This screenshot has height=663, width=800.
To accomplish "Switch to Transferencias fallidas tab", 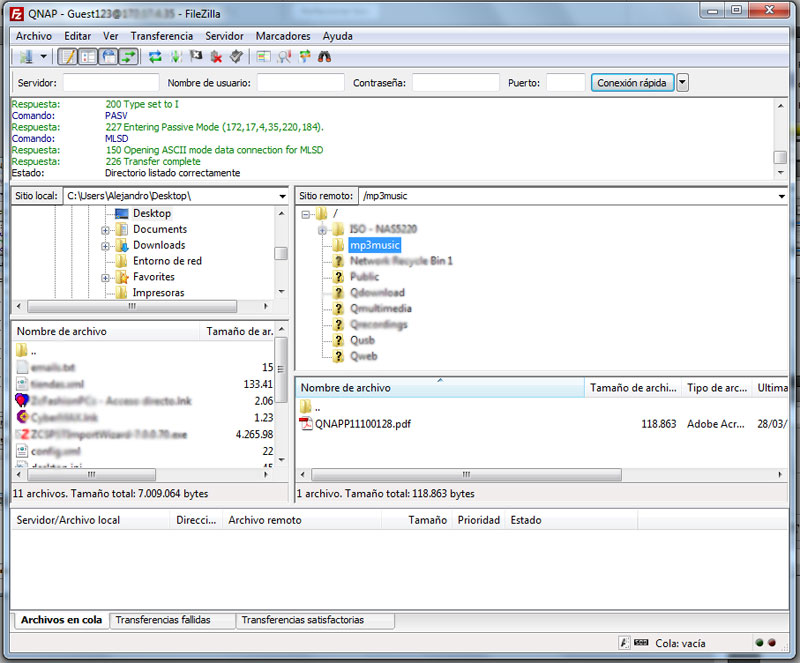I will point(163,621).
